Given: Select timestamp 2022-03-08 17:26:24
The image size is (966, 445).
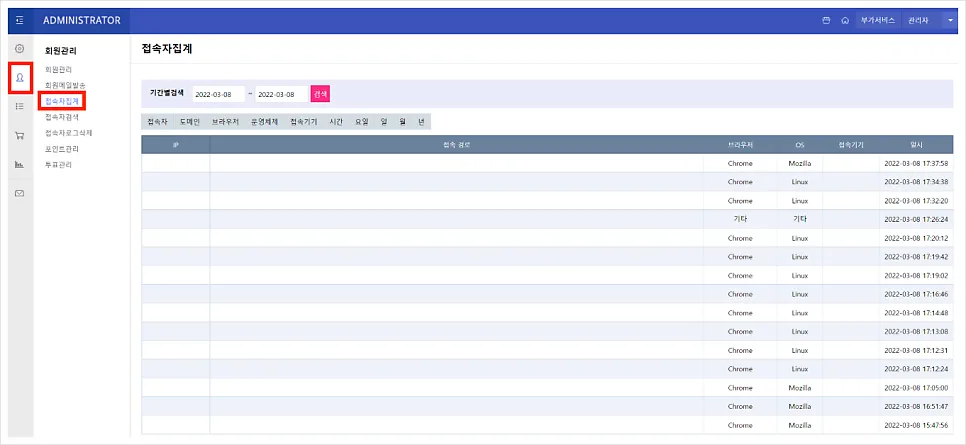Looking at the screenshot, I should (915, 219).
